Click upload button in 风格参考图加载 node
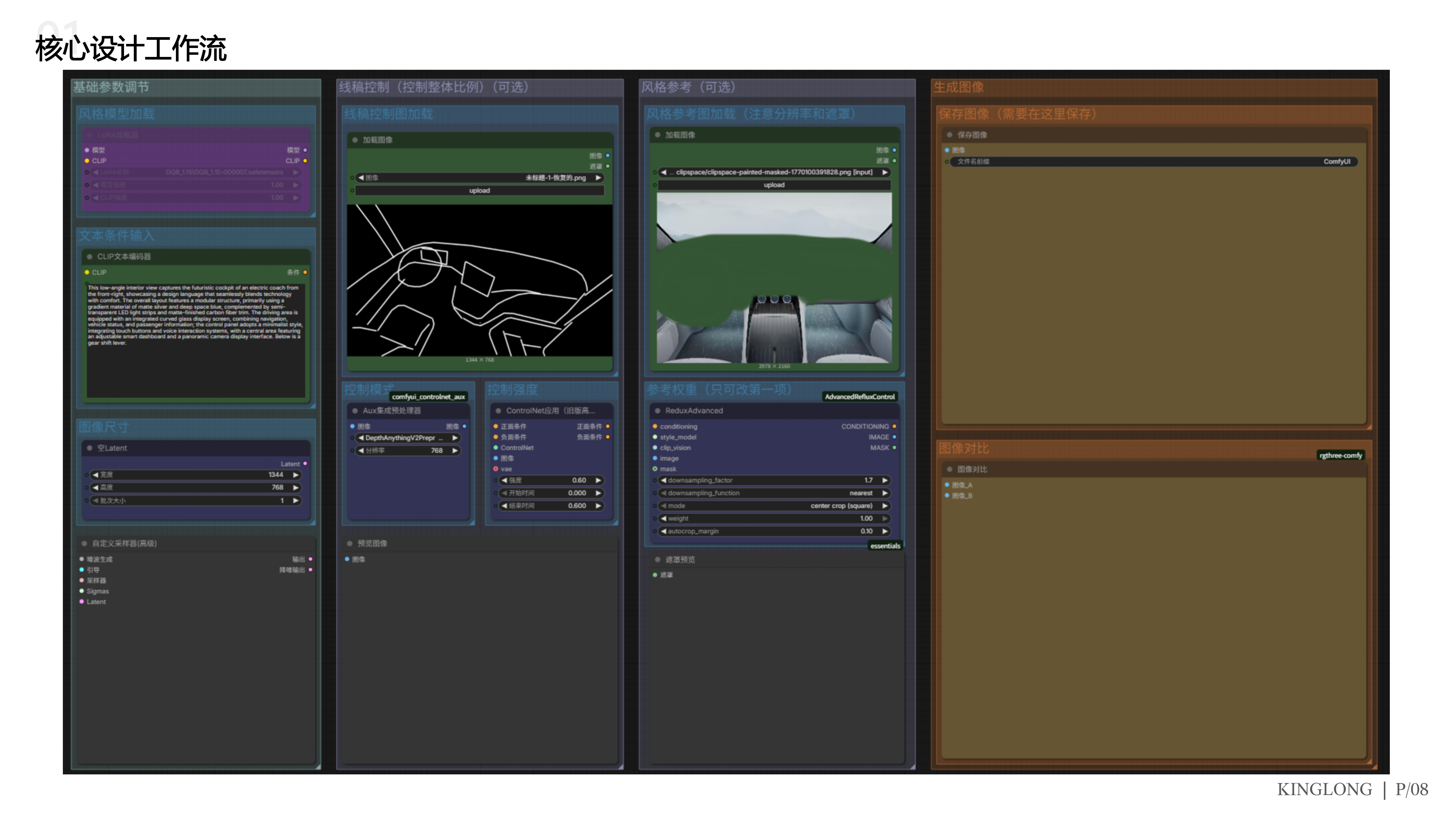Image resolution: width=1456 pixels, height=819 pixels. [x=774, y=186]
